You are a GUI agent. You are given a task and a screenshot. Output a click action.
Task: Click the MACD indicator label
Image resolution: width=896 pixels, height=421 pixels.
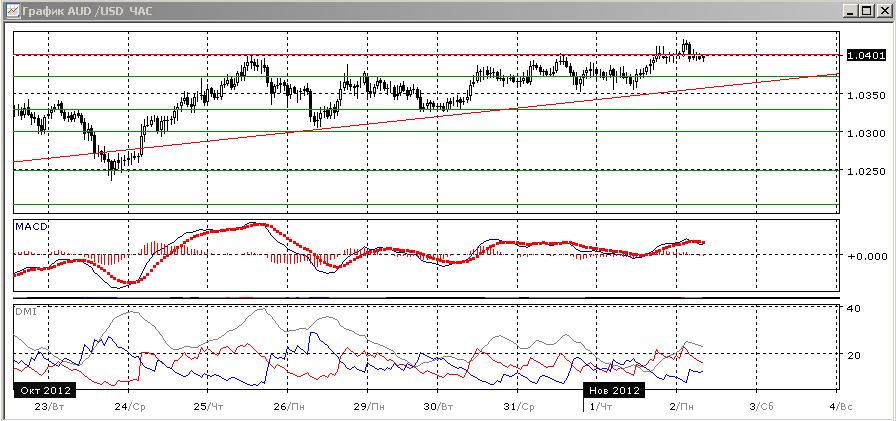[x=27, y=227]
